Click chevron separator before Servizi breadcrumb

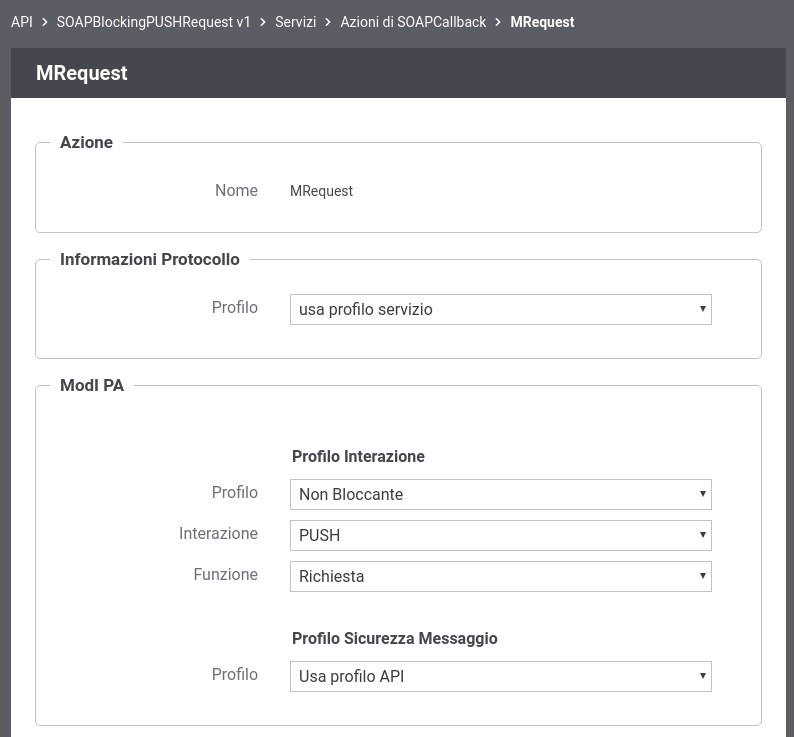coord(263,22)
